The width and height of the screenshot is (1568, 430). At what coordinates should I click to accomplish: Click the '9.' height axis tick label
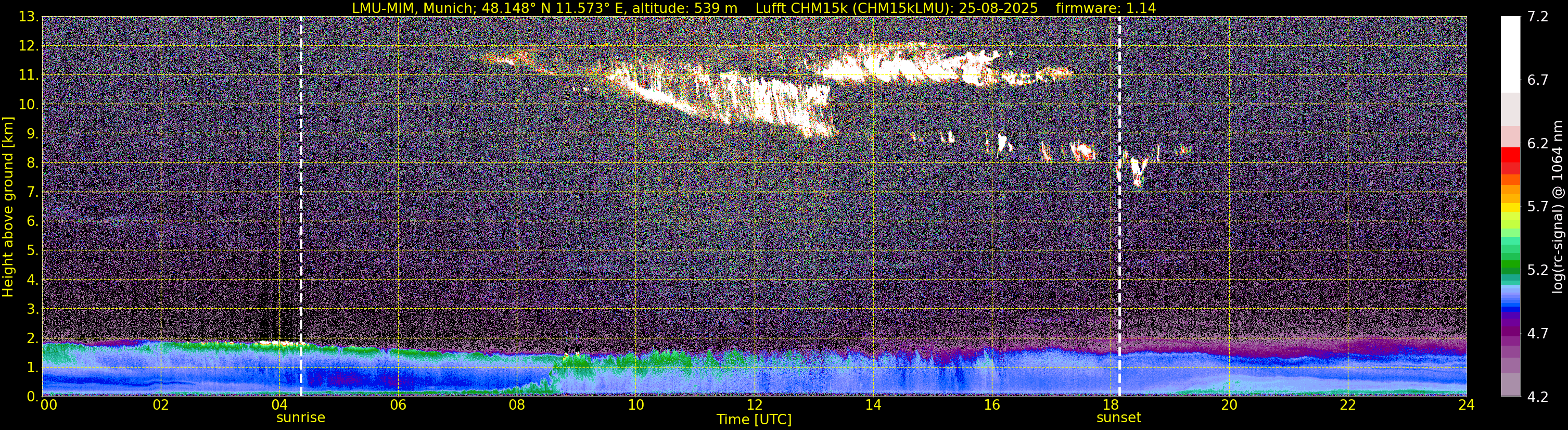pyautogui.click(x=32, y=134)
